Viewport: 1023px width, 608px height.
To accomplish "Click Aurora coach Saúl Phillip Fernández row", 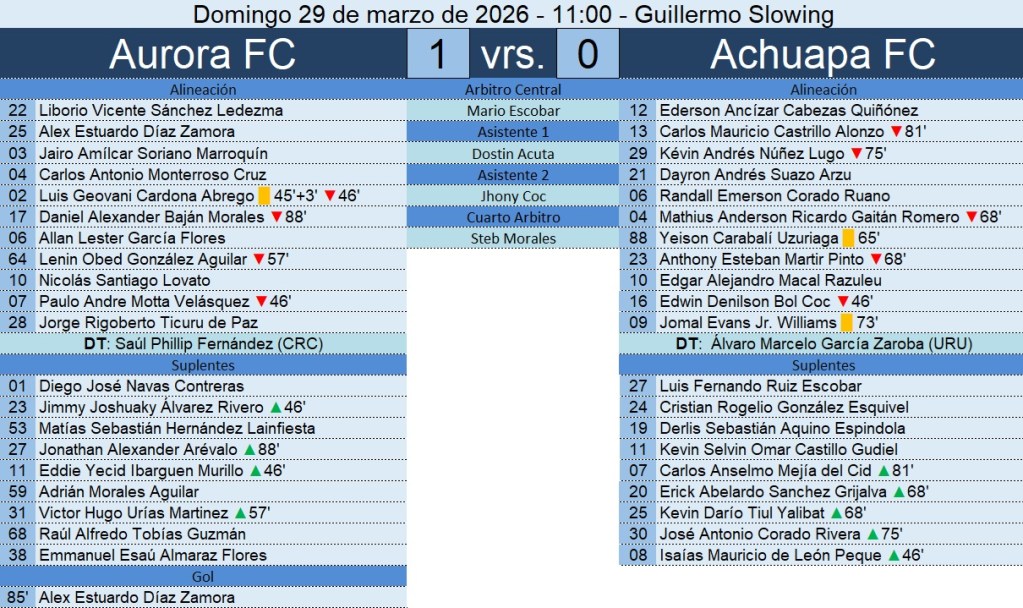I will [x=203, y=344].
